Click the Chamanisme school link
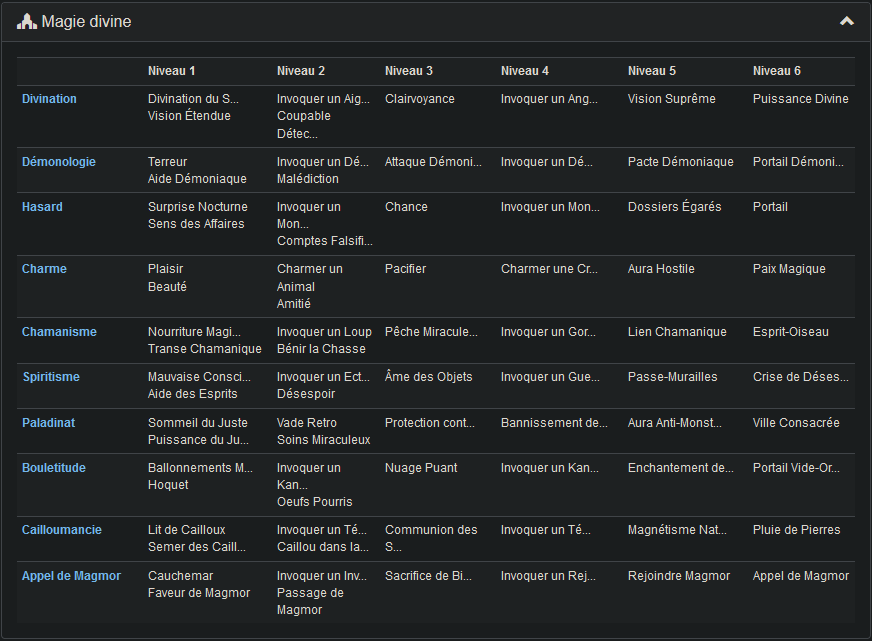The width and height of the screenshot is (872, 641). tap(59, 332)
